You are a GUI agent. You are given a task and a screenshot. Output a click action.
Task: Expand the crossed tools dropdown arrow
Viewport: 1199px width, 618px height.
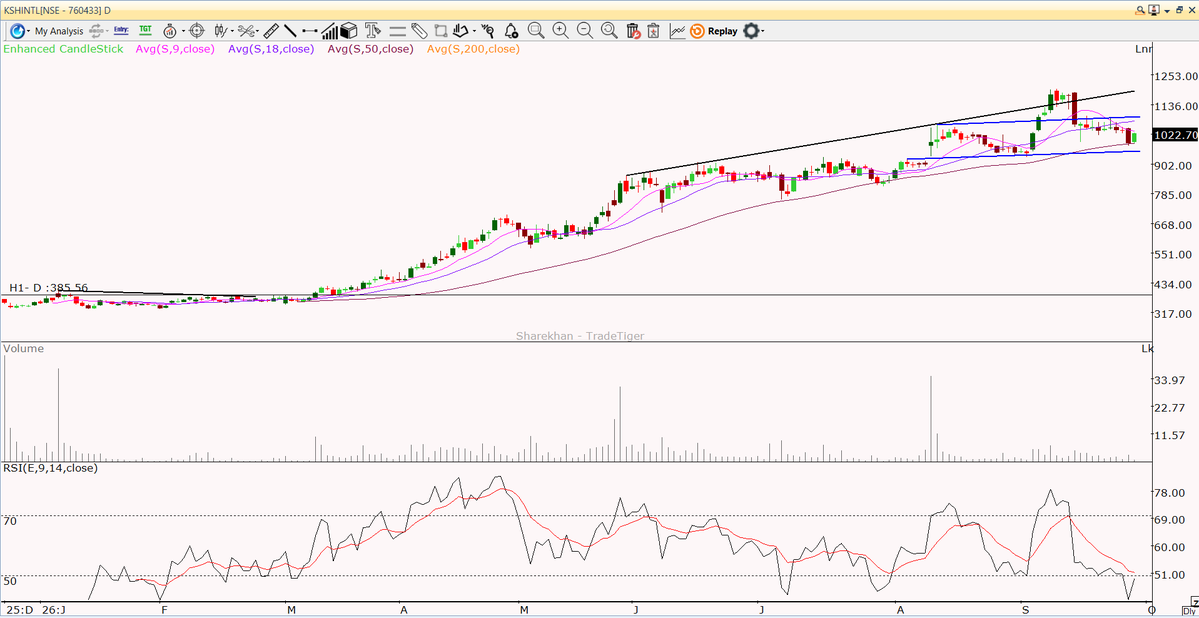pyautogui.click(x=258, y=31)
